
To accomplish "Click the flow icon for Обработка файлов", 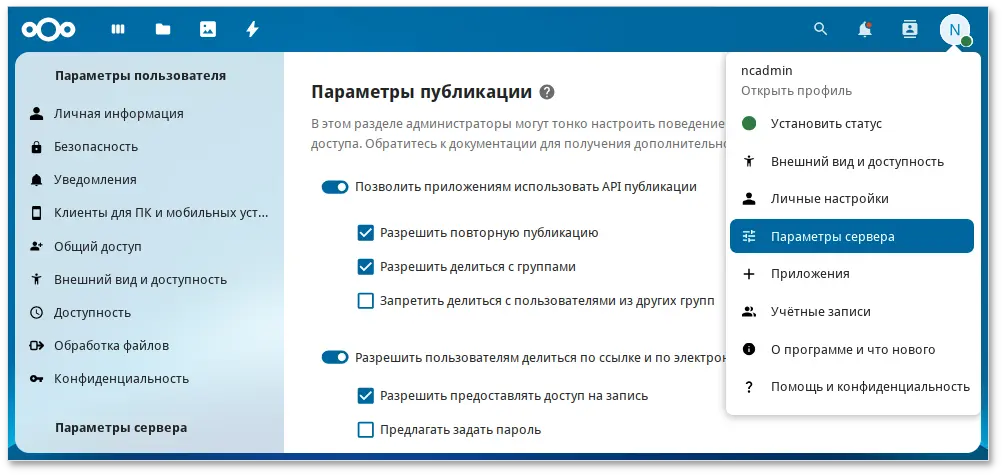I will 36,346.
